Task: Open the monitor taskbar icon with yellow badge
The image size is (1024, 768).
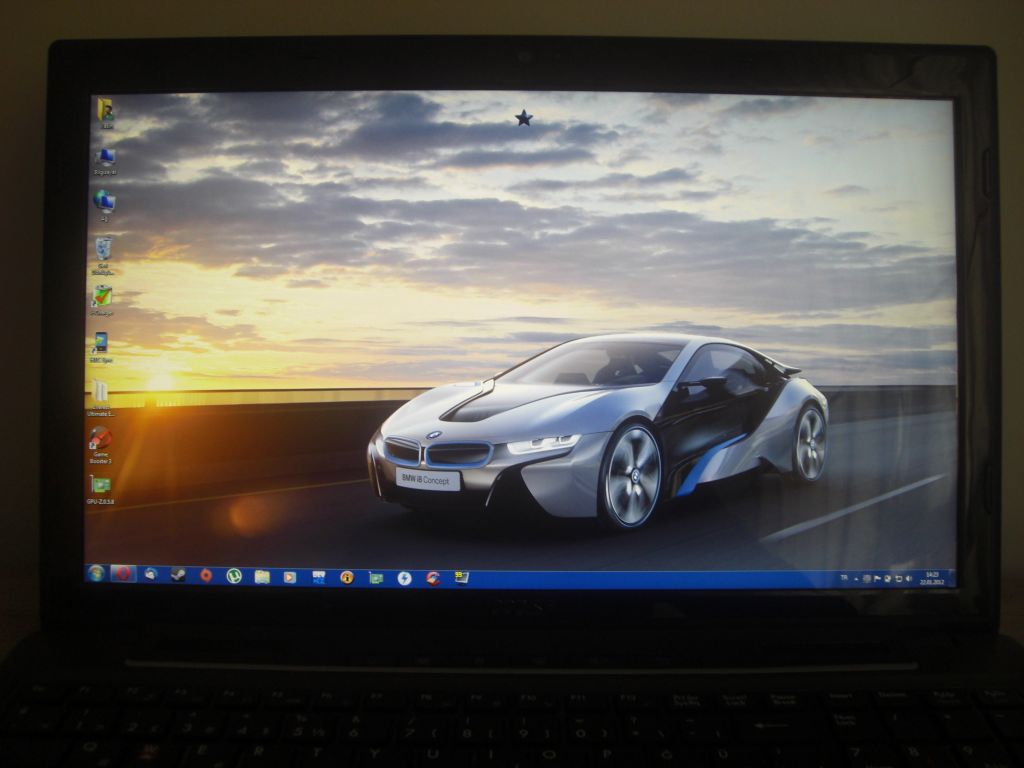Action: tap(461, 578)
